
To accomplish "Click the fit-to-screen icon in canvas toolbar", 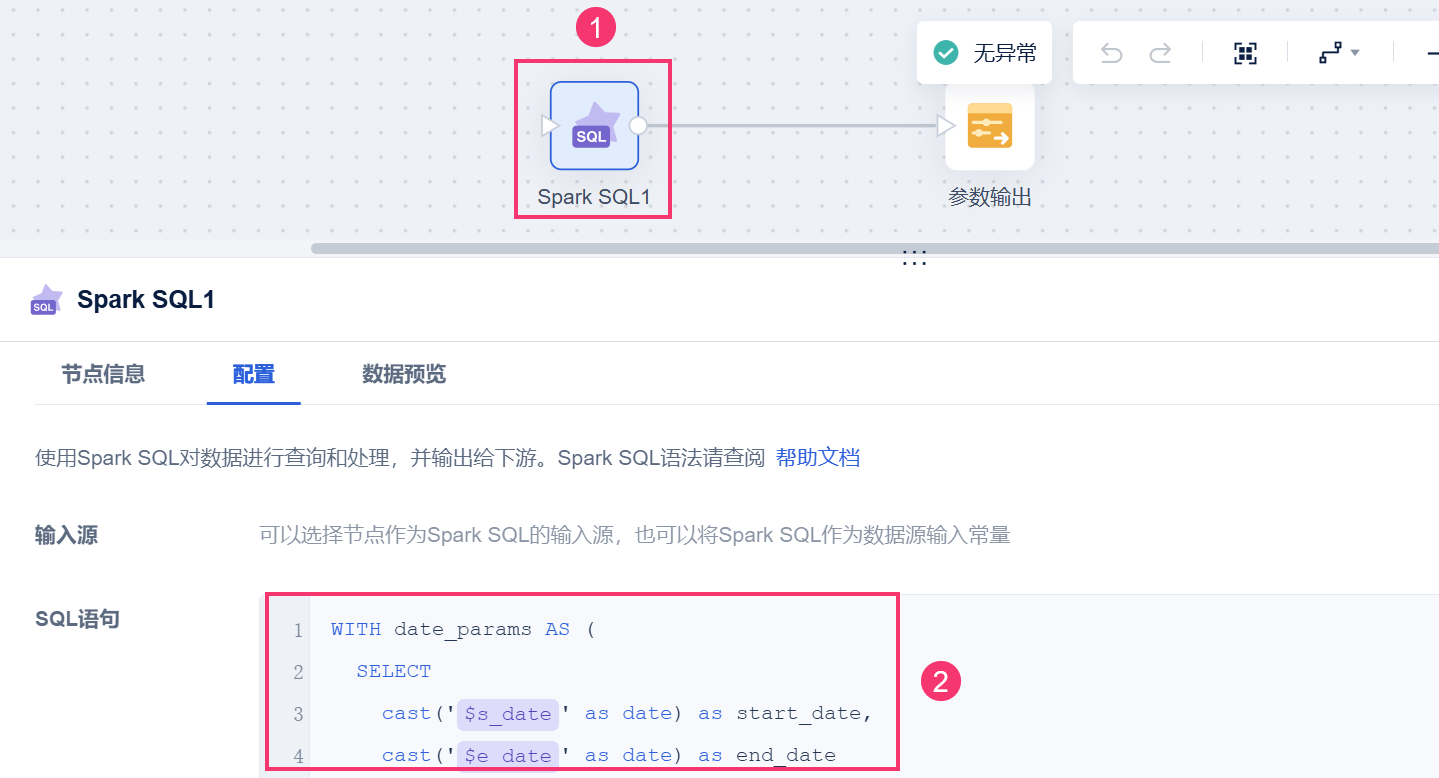I will coord(1245,54).
